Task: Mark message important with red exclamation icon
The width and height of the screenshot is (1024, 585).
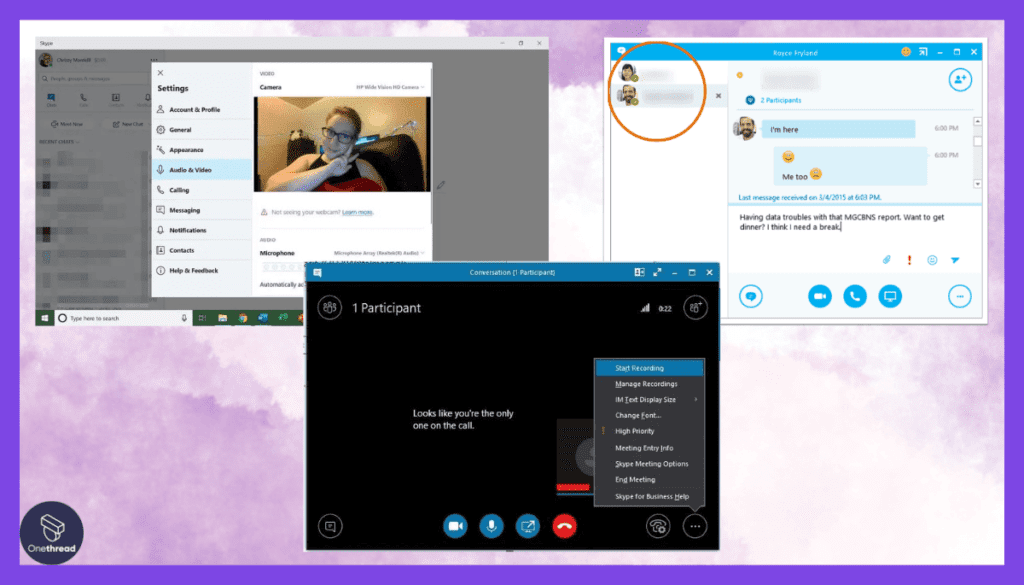Action: point(909,260)
